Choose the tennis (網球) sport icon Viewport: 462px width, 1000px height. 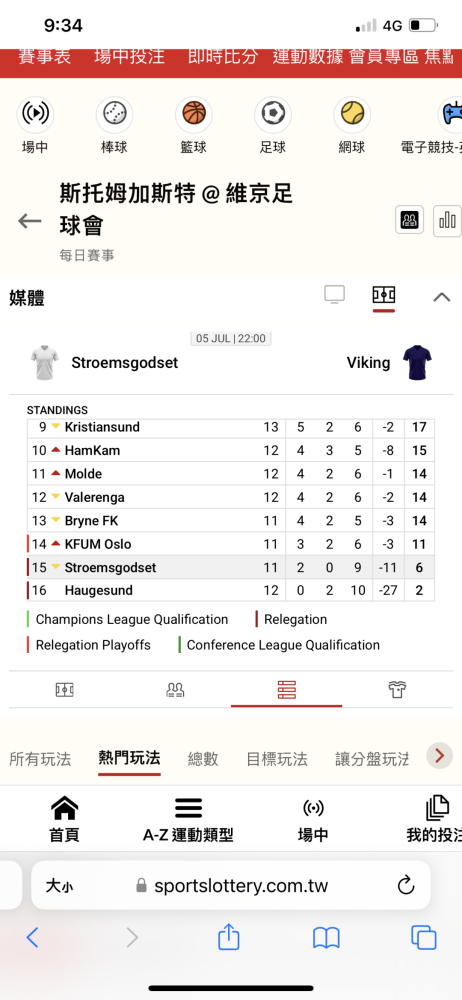click(x=352, y=114)
